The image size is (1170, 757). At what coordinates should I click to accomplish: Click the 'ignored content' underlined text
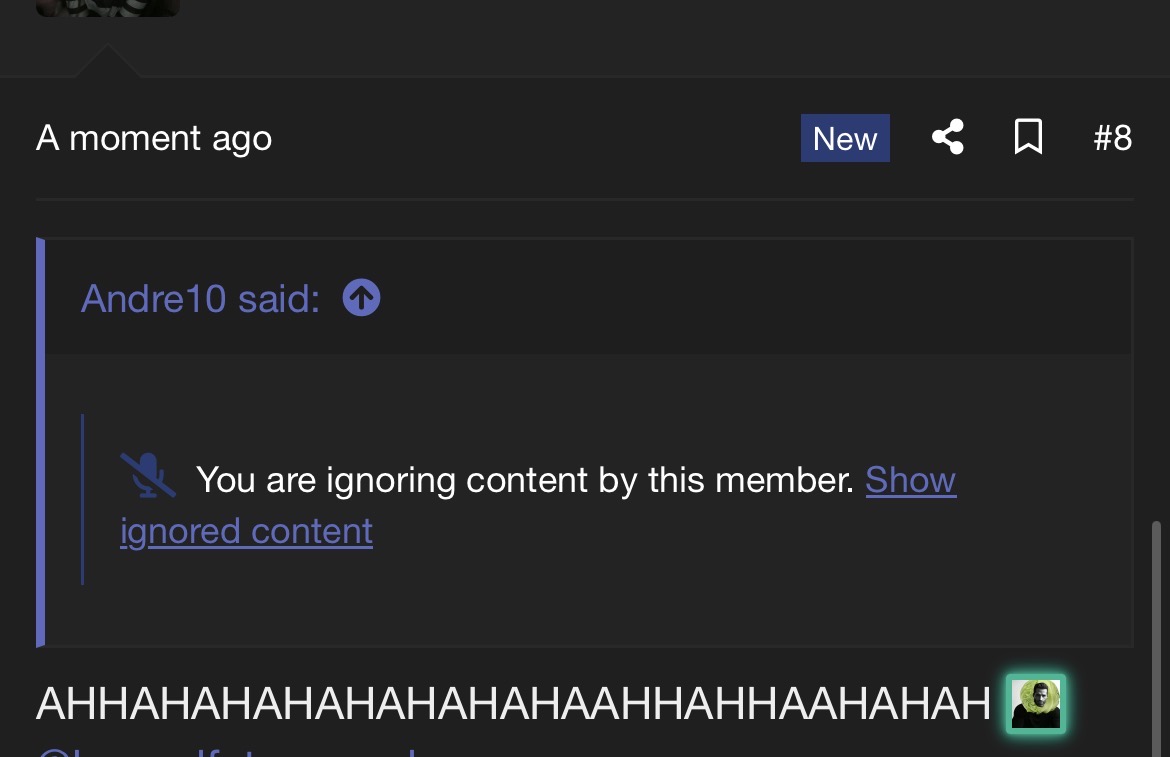click(246, 532)
